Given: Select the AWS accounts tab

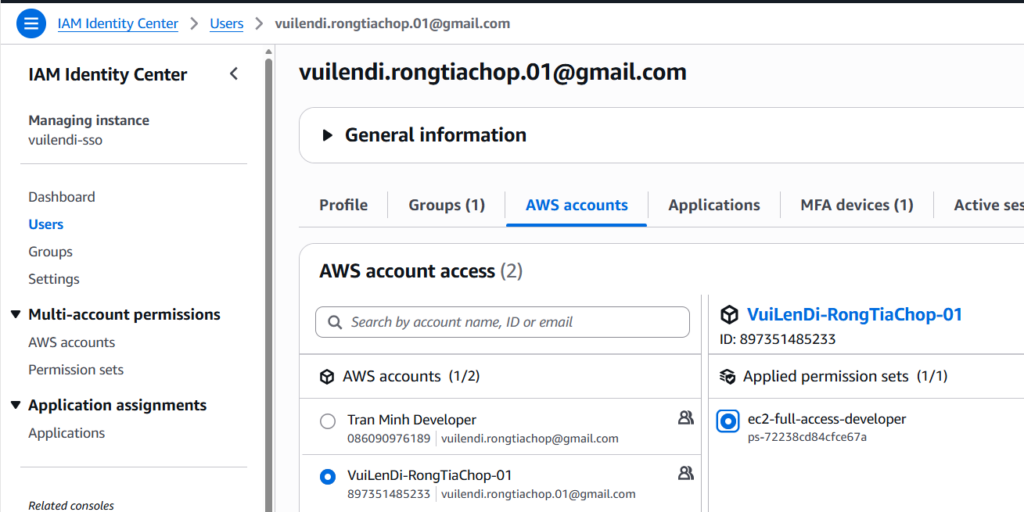Looking at the screenshot, I should [x=577, y=205].
